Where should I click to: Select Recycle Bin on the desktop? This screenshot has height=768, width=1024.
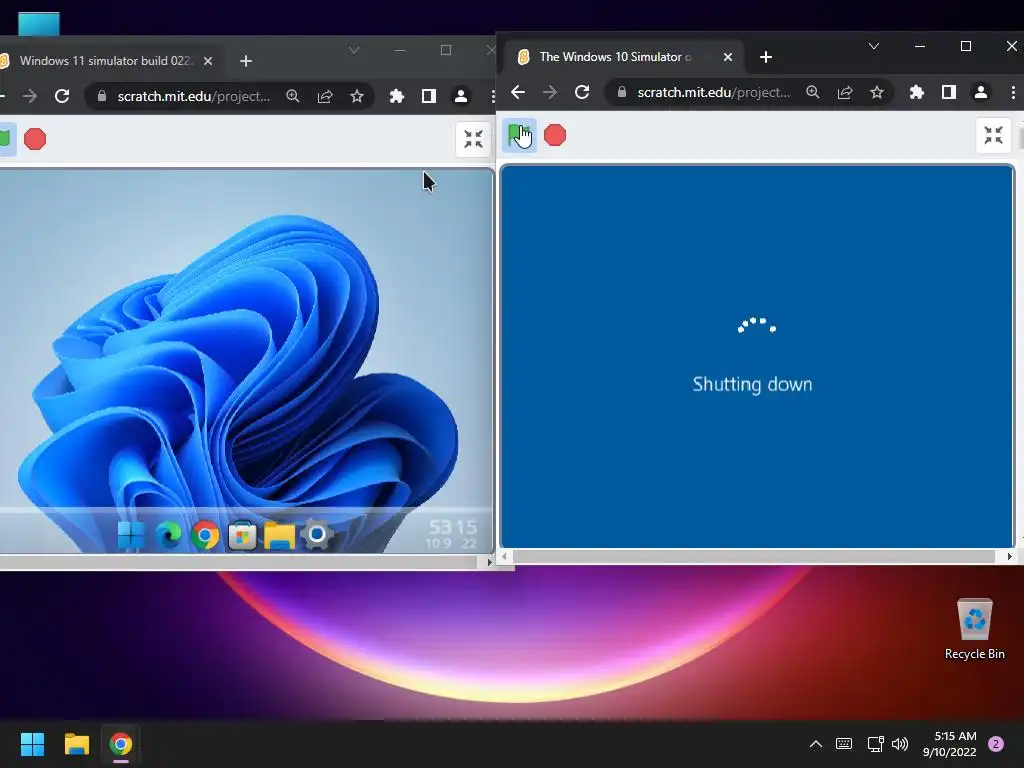tap(974, 629)
